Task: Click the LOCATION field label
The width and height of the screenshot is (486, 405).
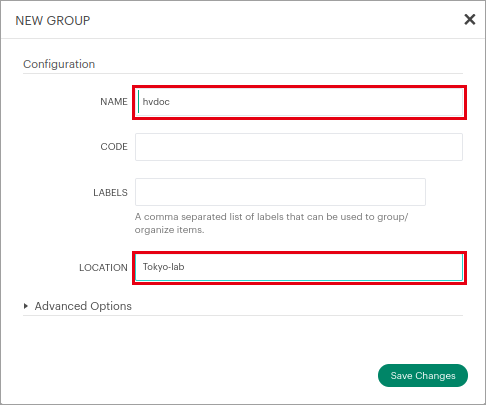Action: (103, 268)
